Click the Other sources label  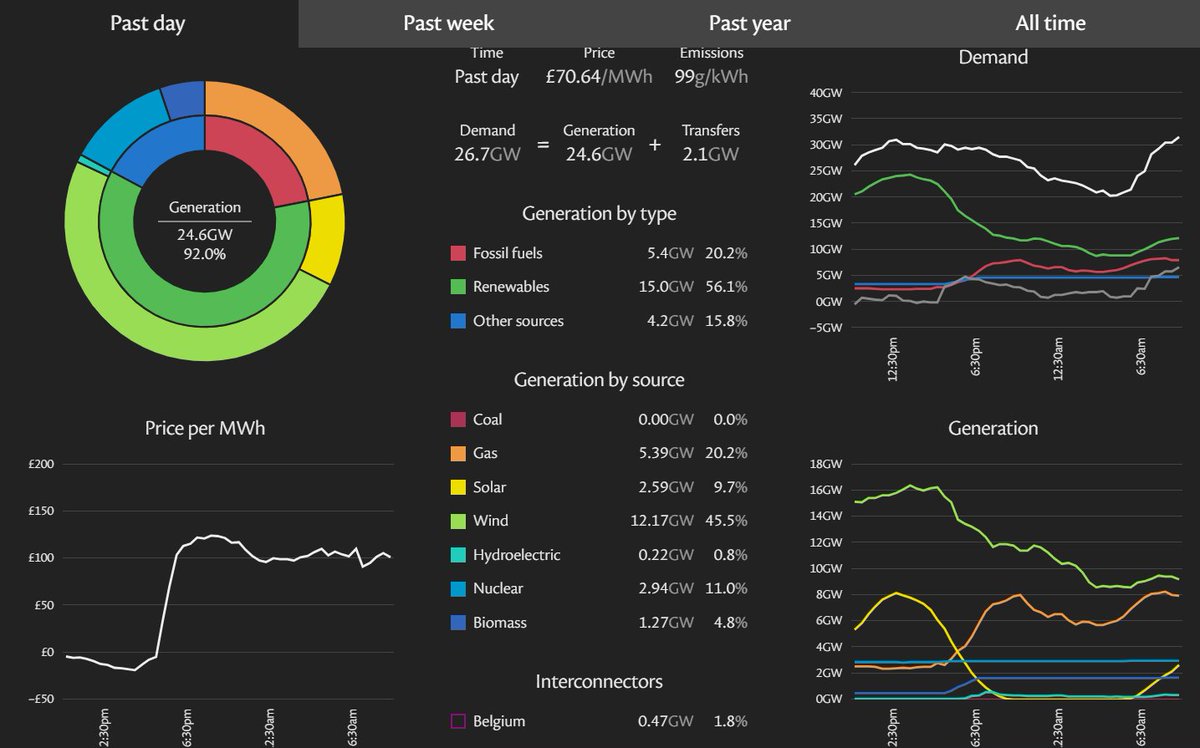click(518, 321)
